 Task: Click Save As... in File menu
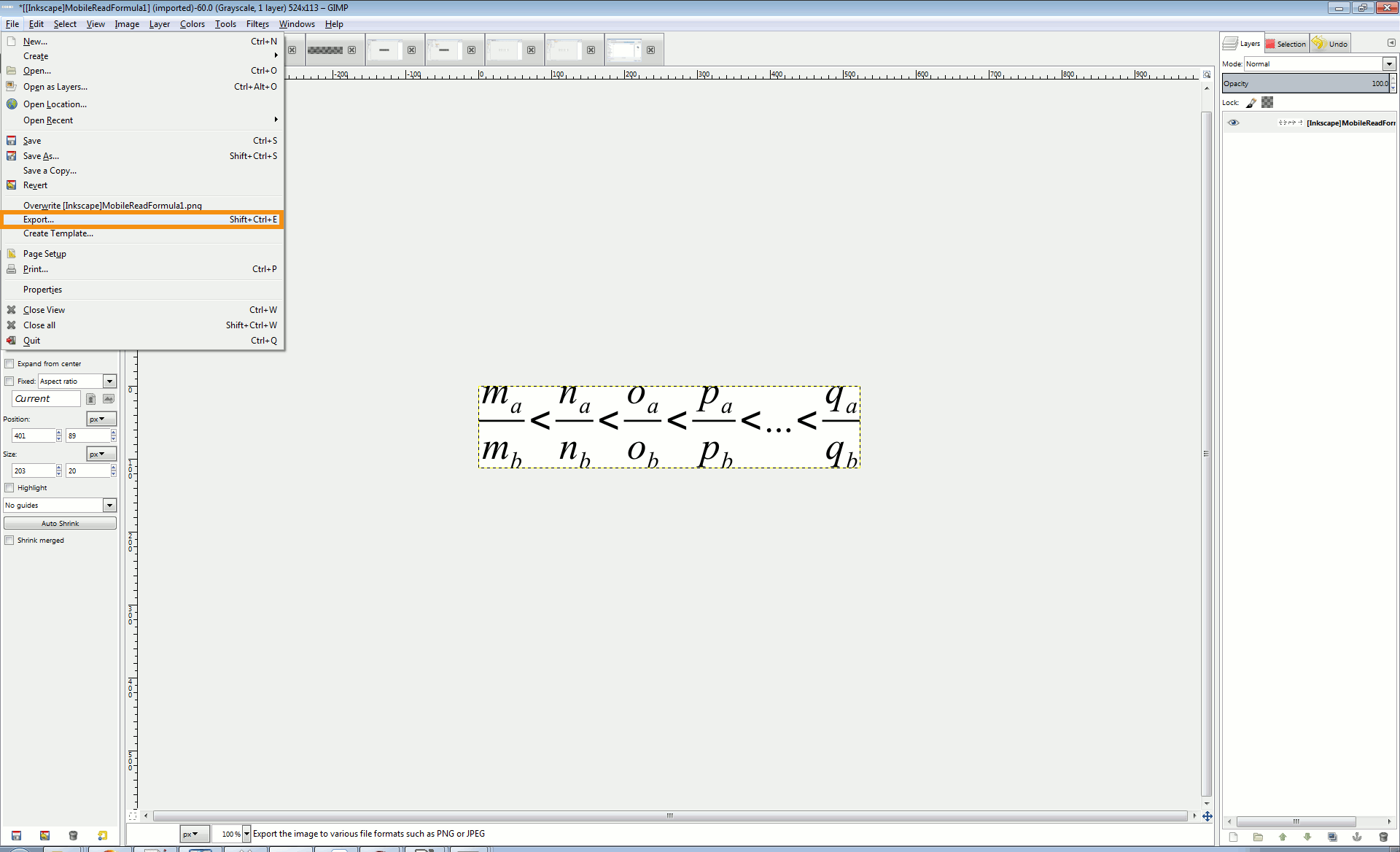(41, 156)
